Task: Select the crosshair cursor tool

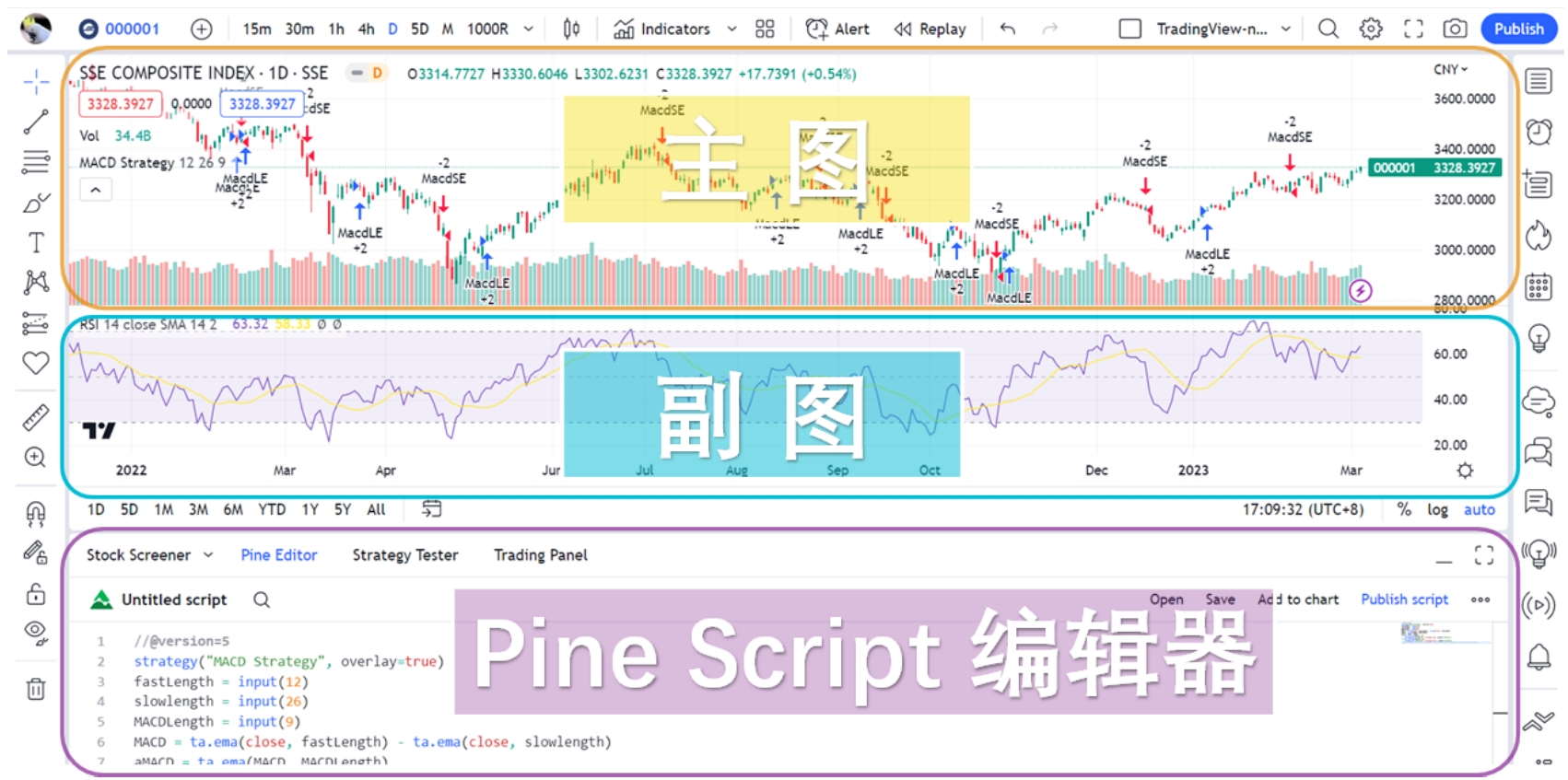Action: tap(36, 82)
